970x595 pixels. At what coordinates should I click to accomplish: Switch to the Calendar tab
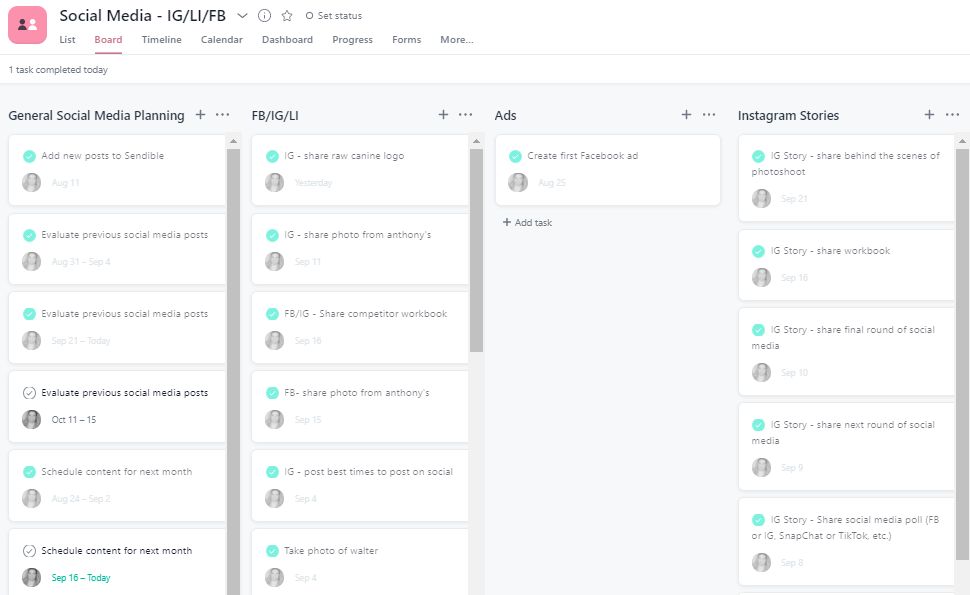pos(221,40)
